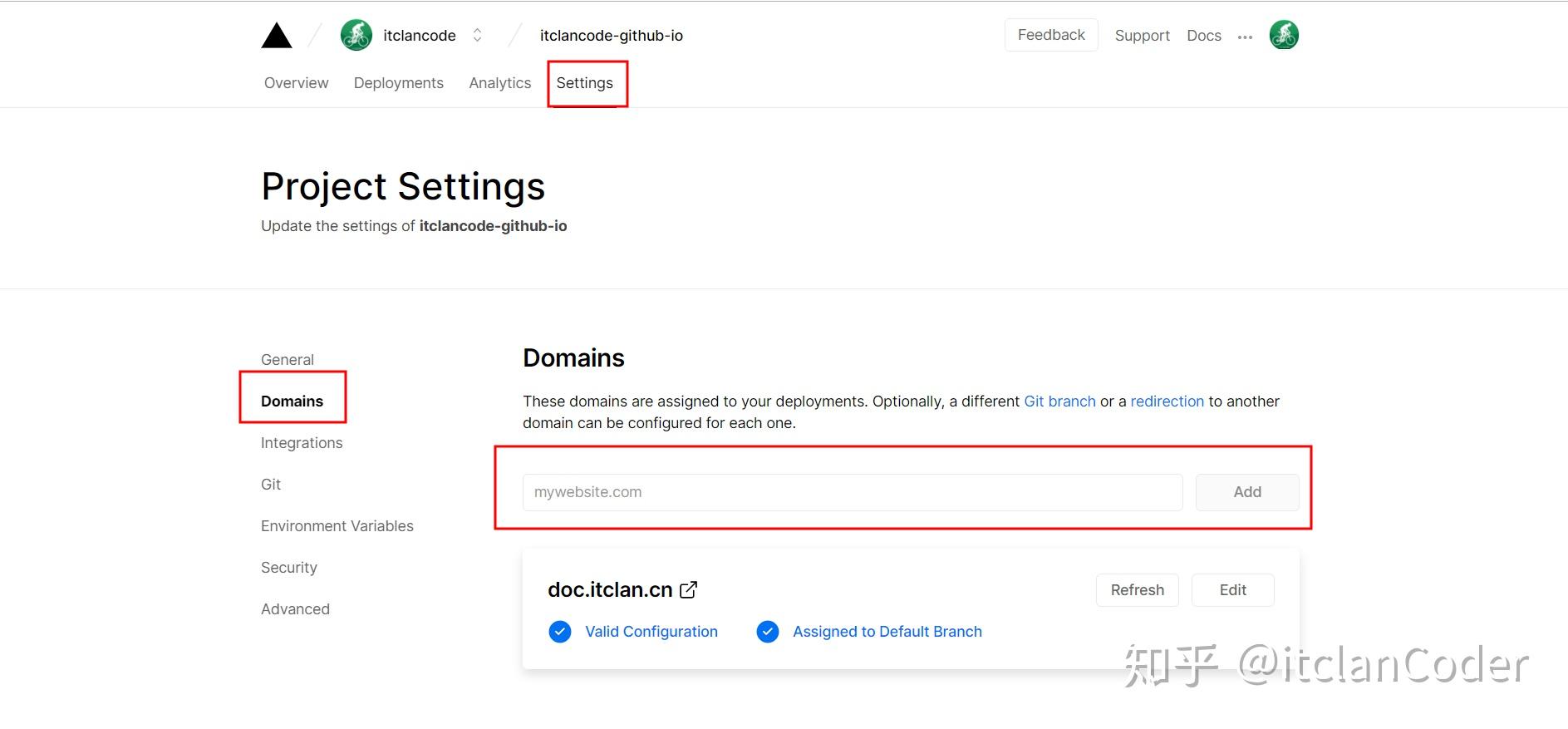This screenshot has width=1568, height=729.
Task: Click the Domains section heading
Action: (573, 358)
